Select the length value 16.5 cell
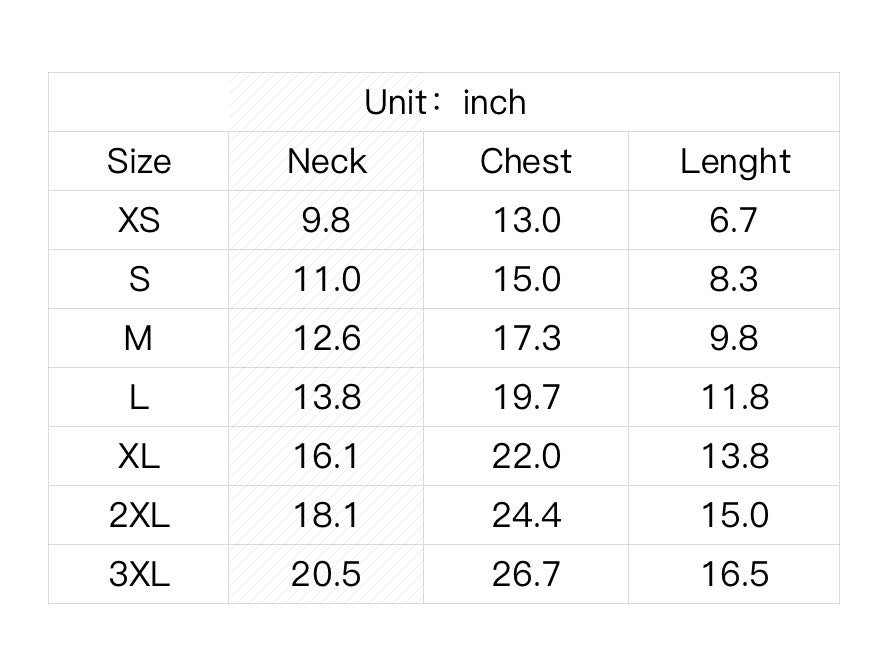888x652 pixels. click(734, 574)
